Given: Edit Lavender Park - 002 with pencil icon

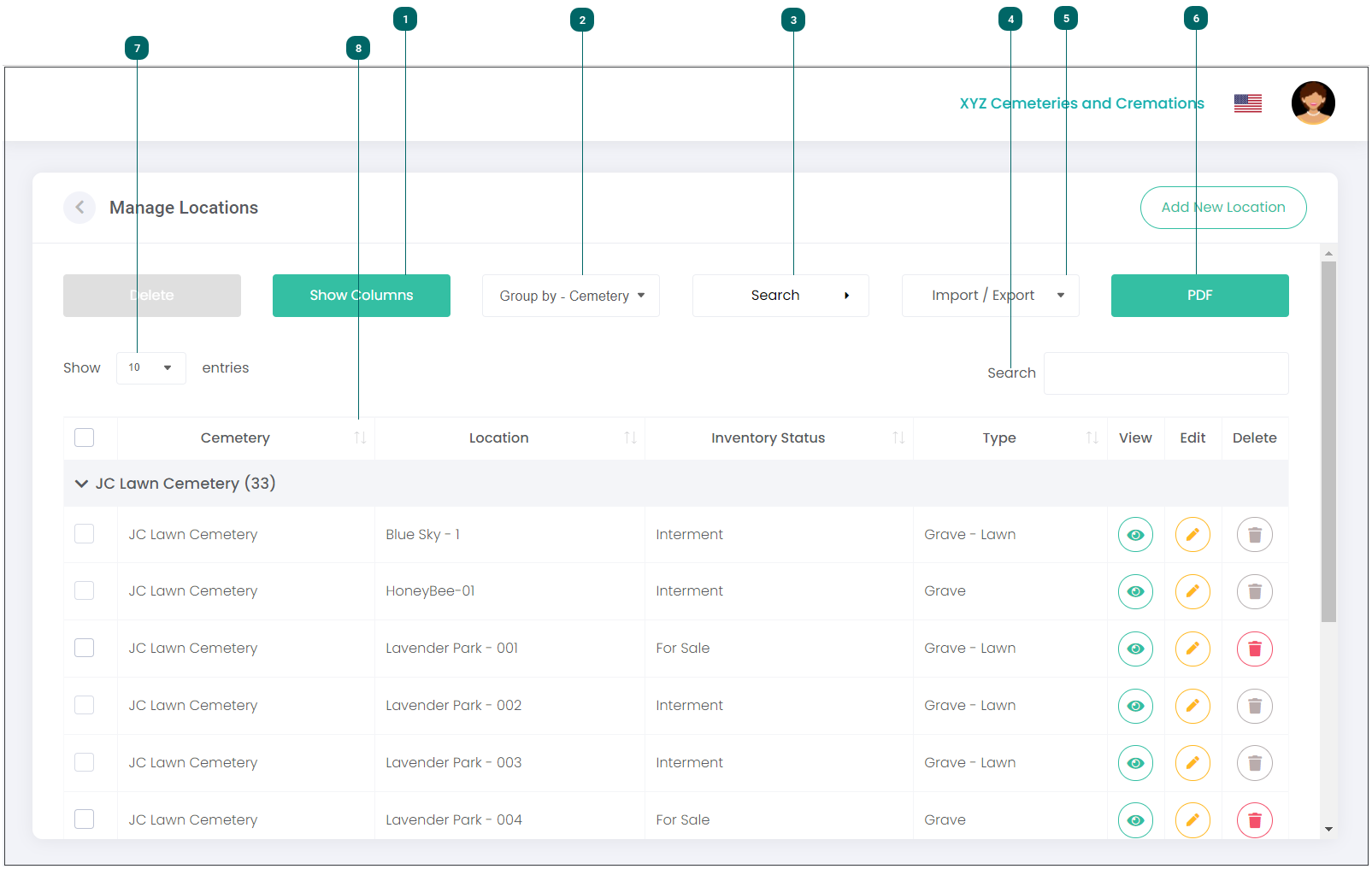Looking at the screenshot, I should point(1192,706).
